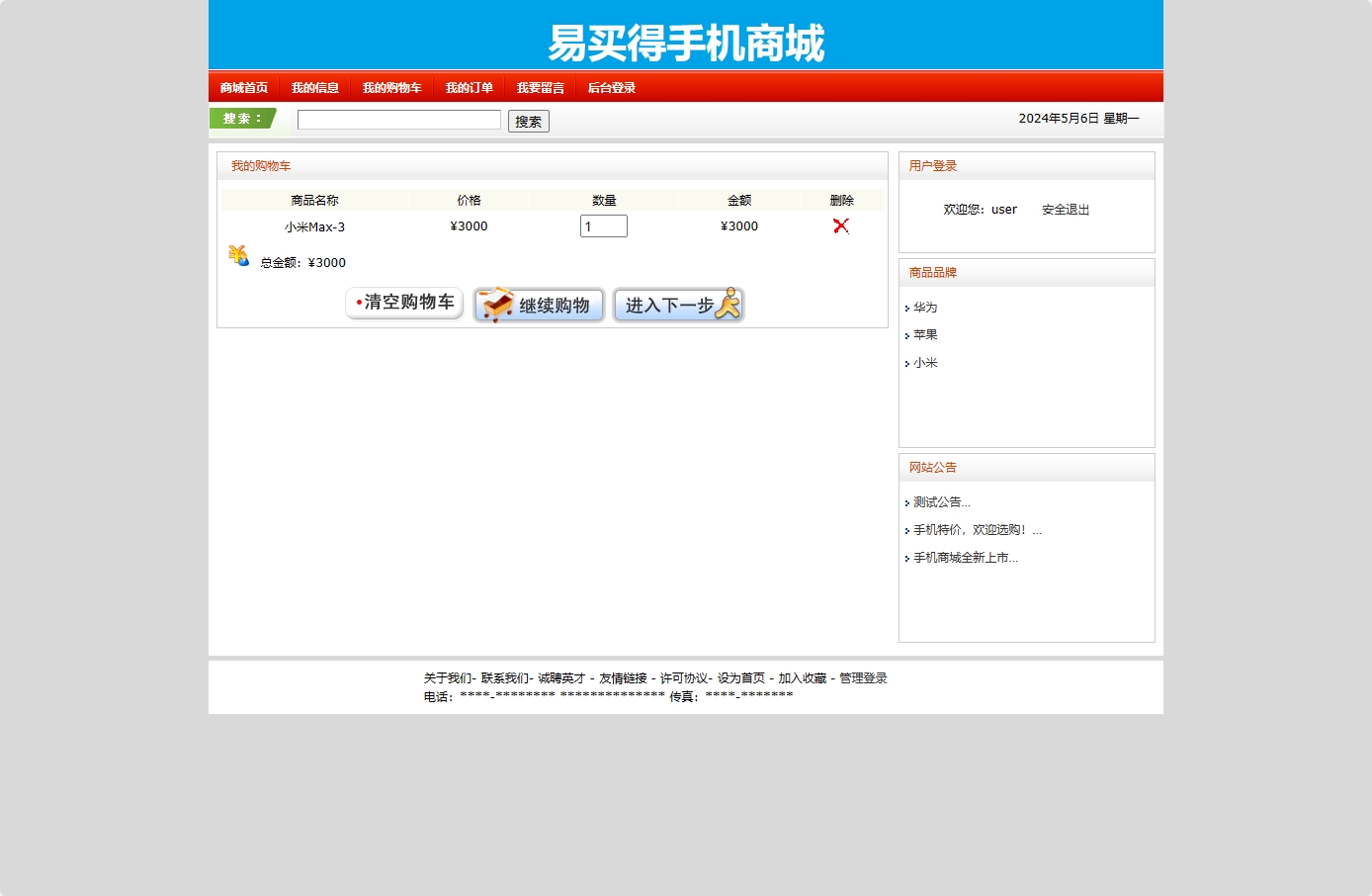1372x896 pixels.
Task: Click the red X delete icon for 小米Max-3
Action: [x=841, y=225]
